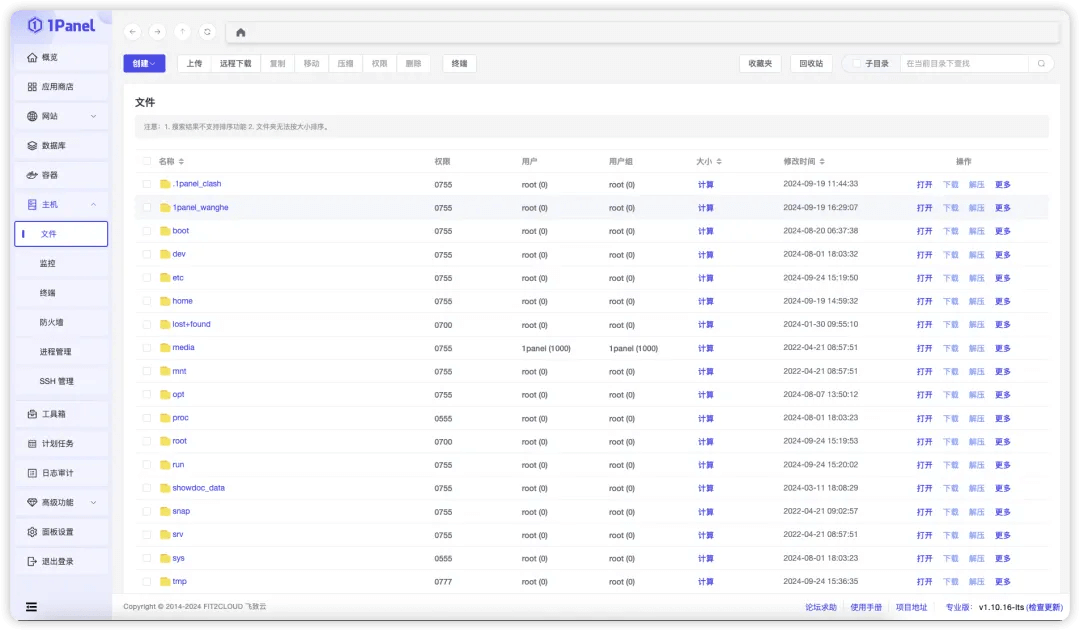Sort by name using 名称 sort arrows
Screen dimensions: 1080x631
(181, 161)
